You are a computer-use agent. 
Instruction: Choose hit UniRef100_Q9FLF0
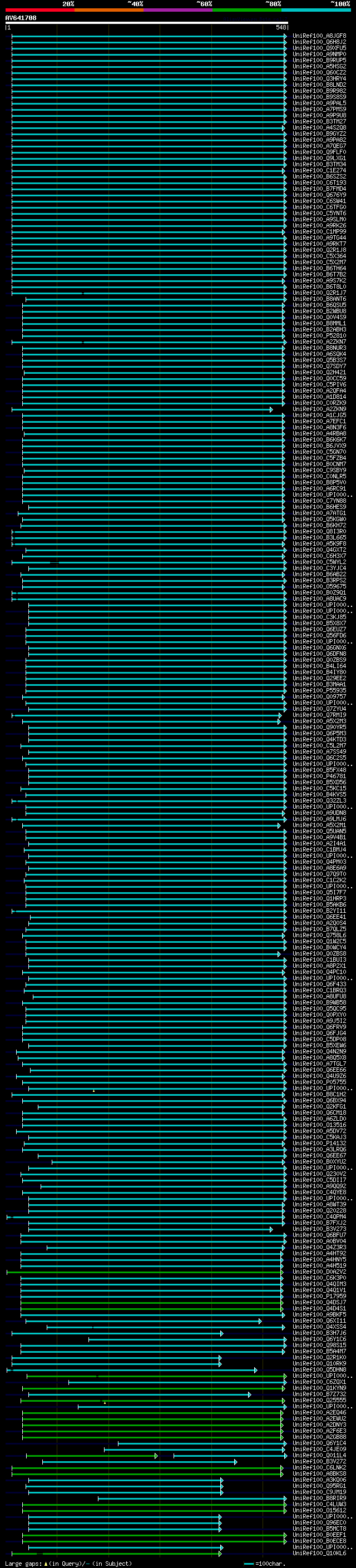[319, 152]
